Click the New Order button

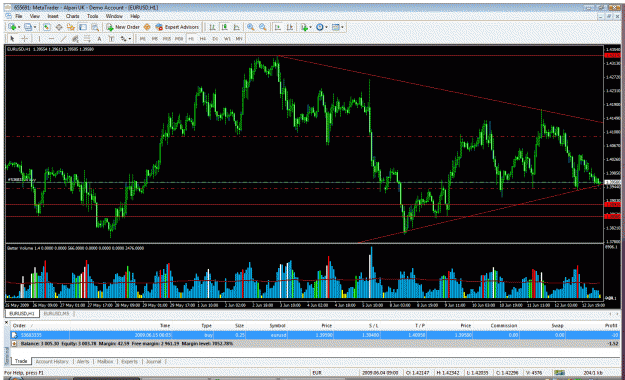point(122,27)
